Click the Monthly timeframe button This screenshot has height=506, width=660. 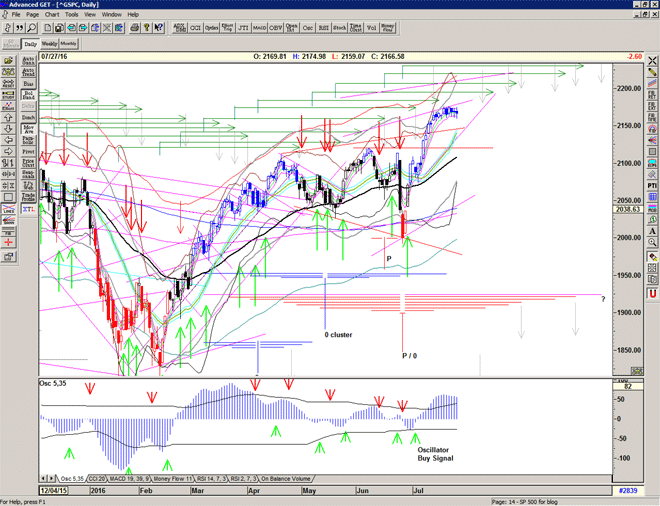(x=69, y=44)
